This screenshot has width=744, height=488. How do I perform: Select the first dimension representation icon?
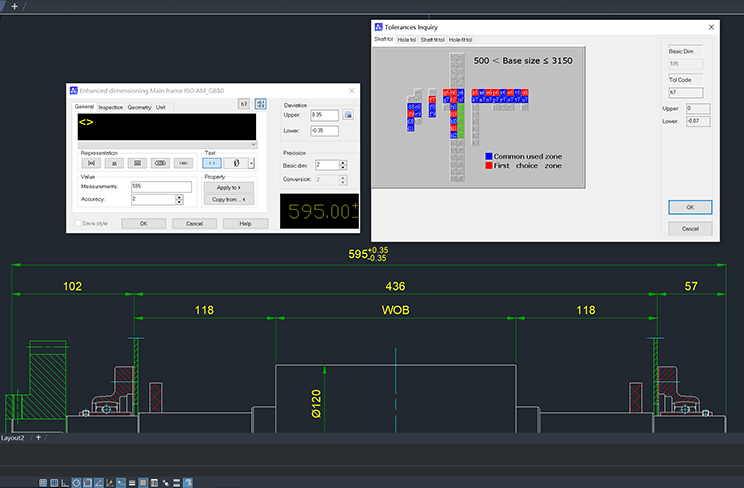point(91,162)
